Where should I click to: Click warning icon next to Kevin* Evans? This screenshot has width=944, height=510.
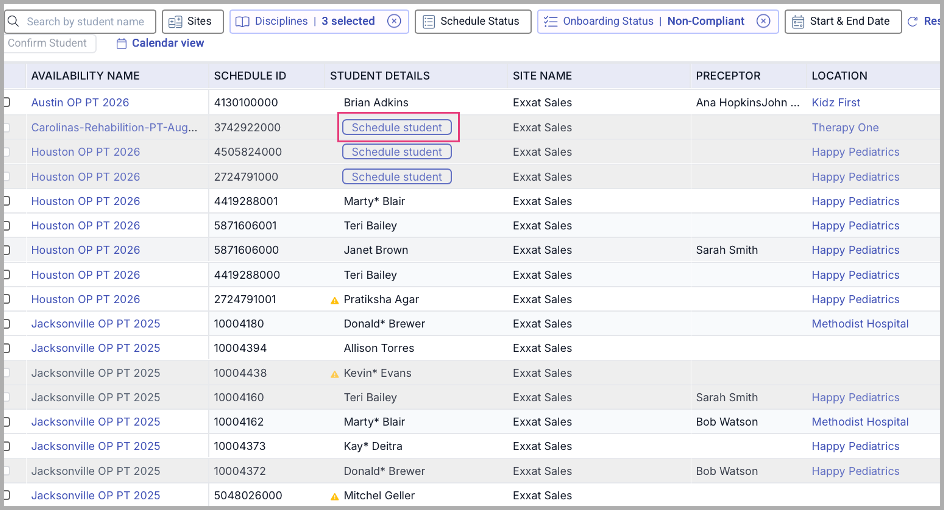[x=335, y=374]
